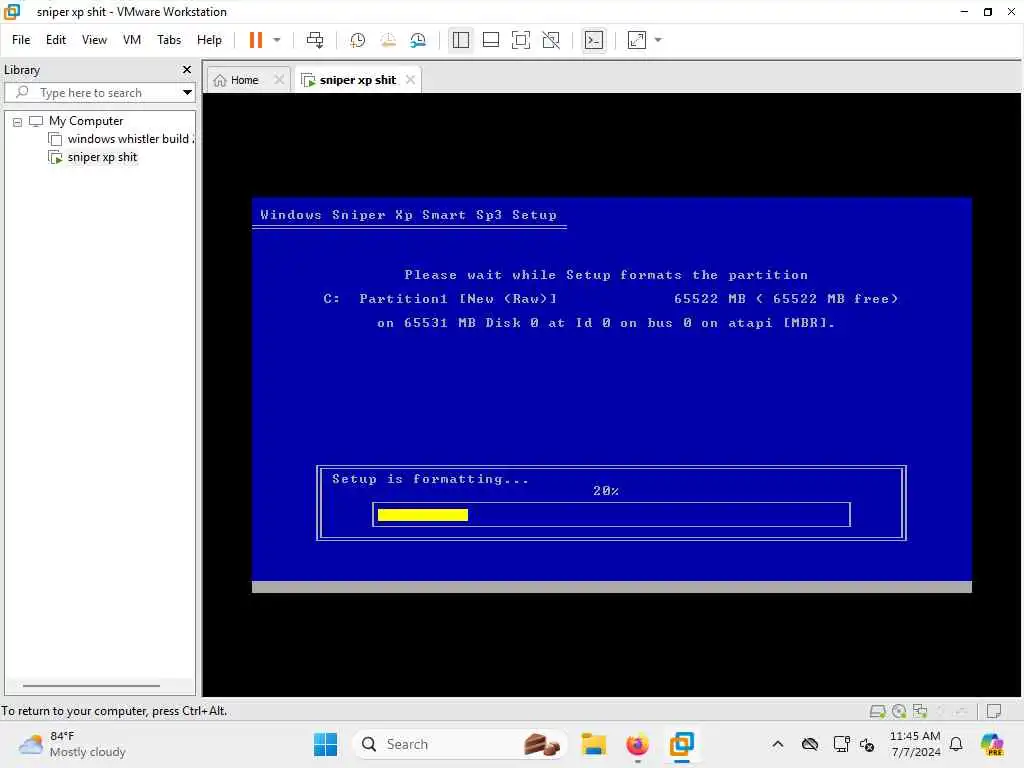Open the Windows Start menu
The image size is (1024, 768).
325,744
